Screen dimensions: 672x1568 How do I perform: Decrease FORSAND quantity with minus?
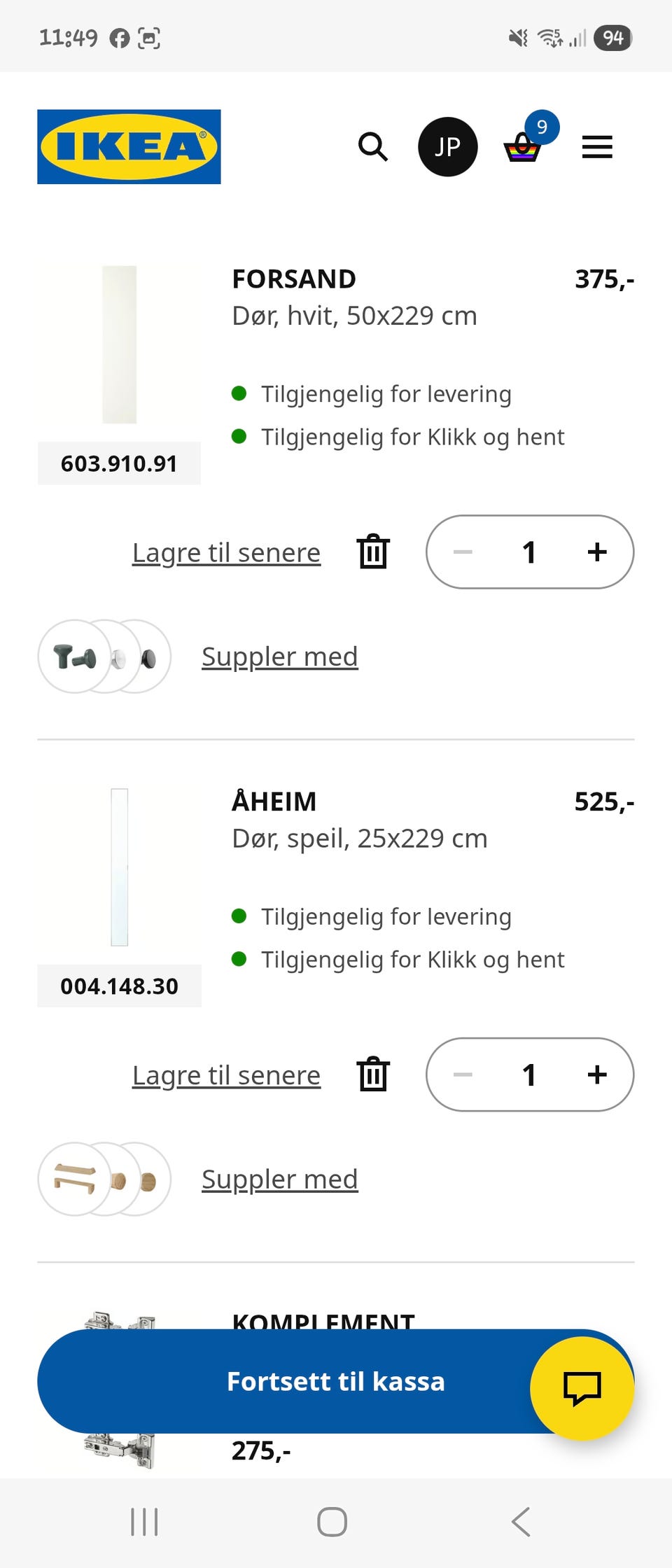463,552
